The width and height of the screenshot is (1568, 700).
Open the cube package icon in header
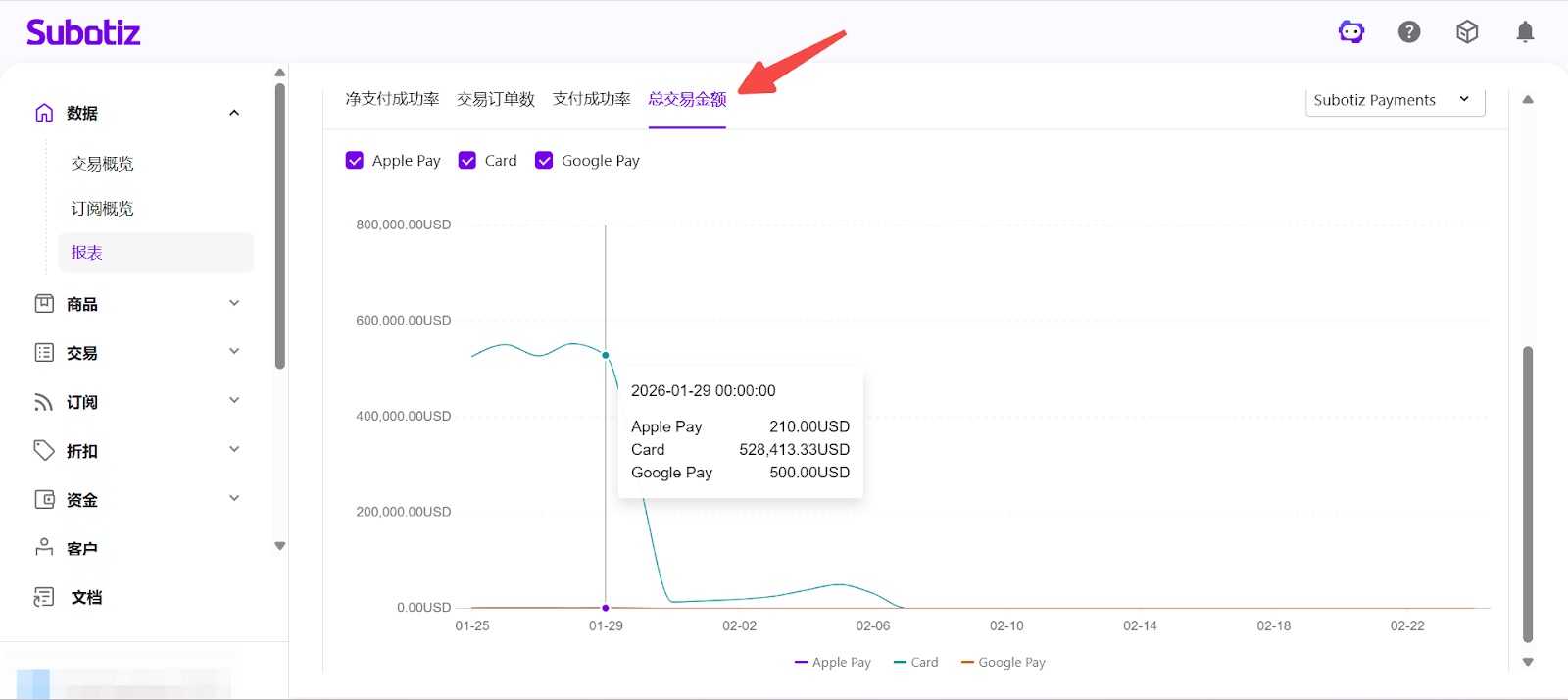pos(1467,32)
